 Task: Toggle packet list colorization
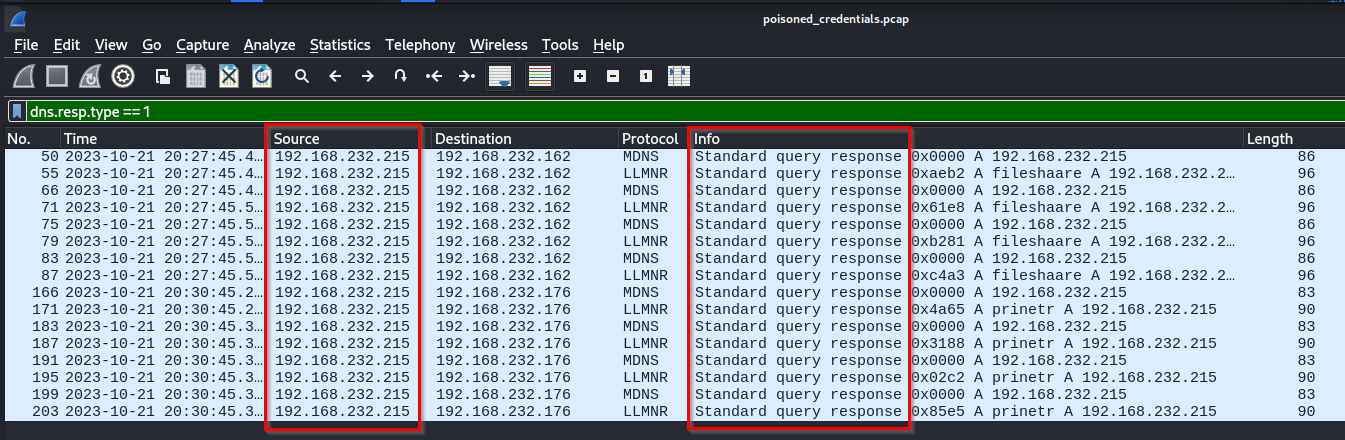[540, 76]
